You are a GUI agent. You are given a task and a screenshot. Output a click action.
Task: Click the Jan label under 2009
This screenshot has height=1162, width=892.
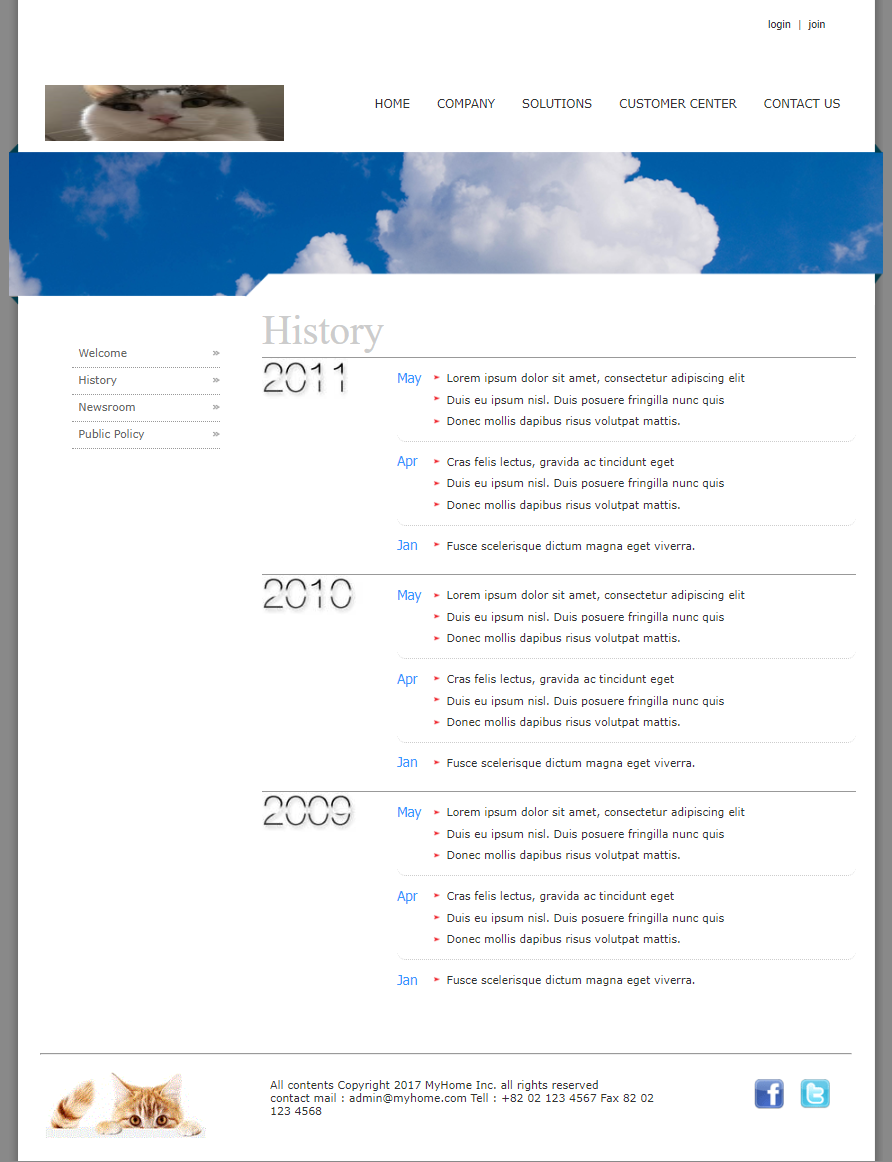pyautogui.click(x=407, y=980)
